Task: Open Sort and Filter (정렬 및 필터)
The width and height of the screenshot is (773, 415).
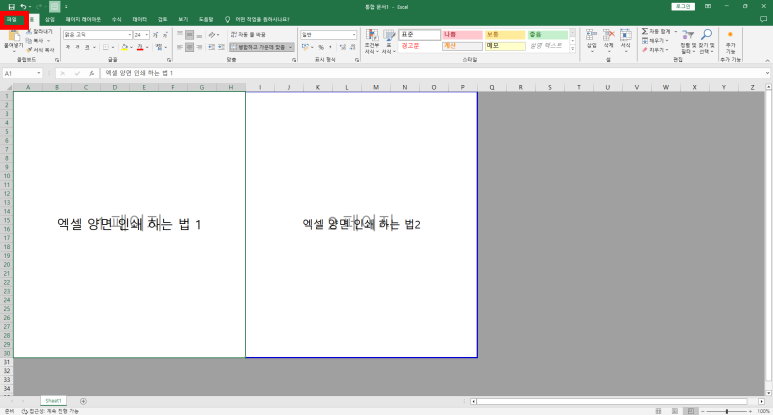Action: tap(688, 41)
